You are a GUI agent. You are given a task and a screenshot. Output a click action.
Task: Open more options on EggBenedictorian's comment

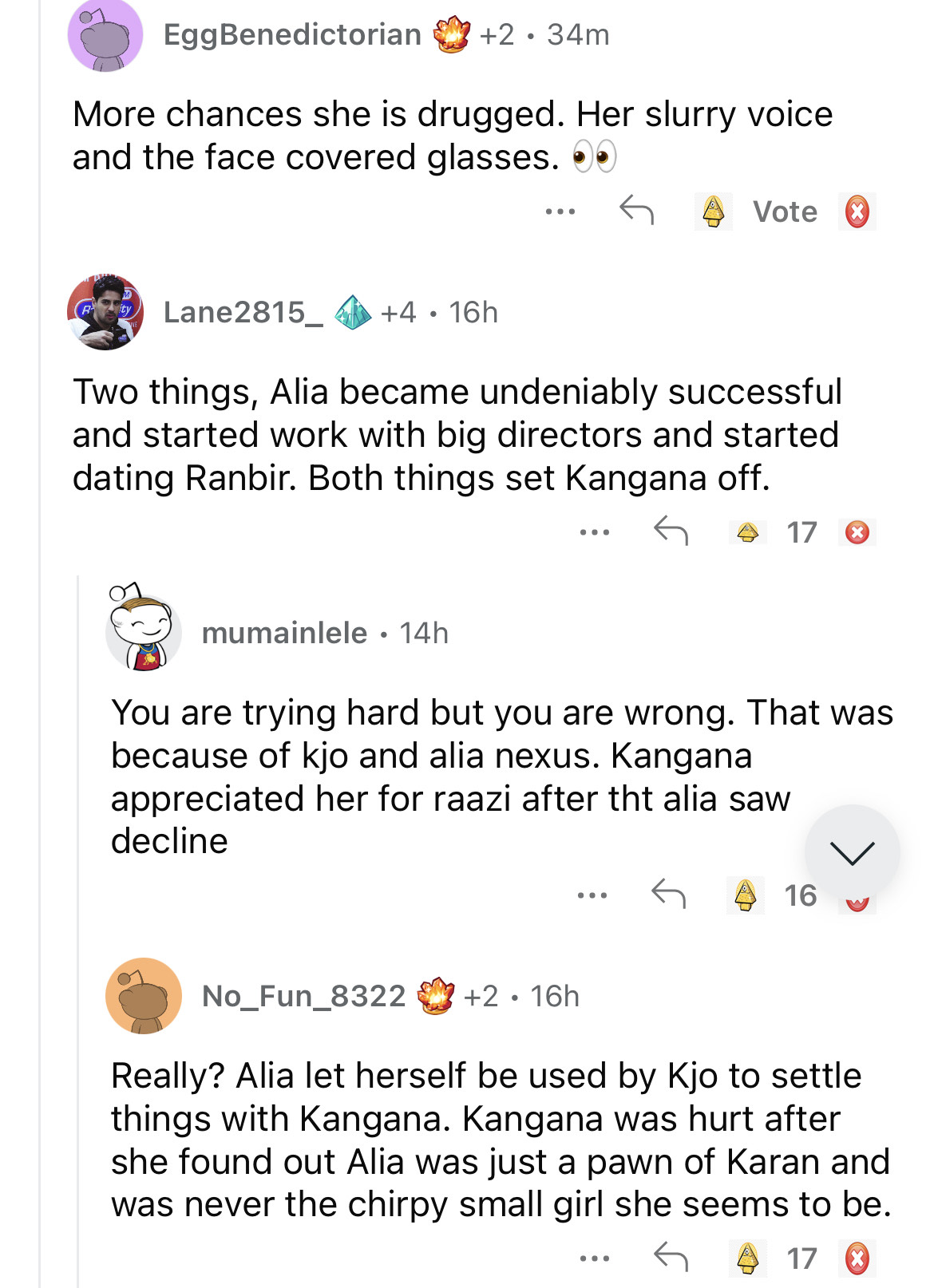point(560,211)
